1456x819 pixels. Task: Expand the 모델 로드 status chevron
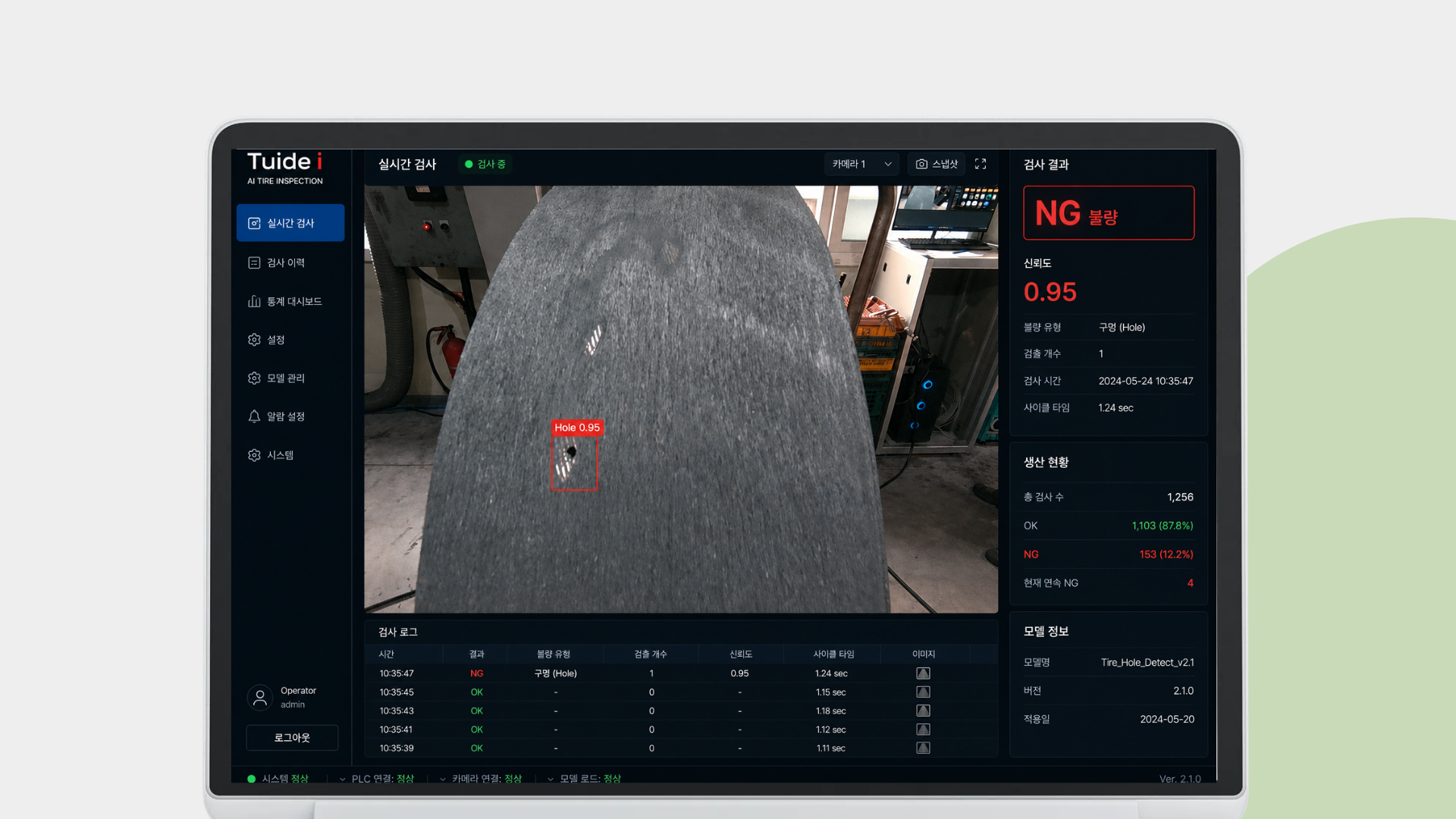tap(551, 779)
